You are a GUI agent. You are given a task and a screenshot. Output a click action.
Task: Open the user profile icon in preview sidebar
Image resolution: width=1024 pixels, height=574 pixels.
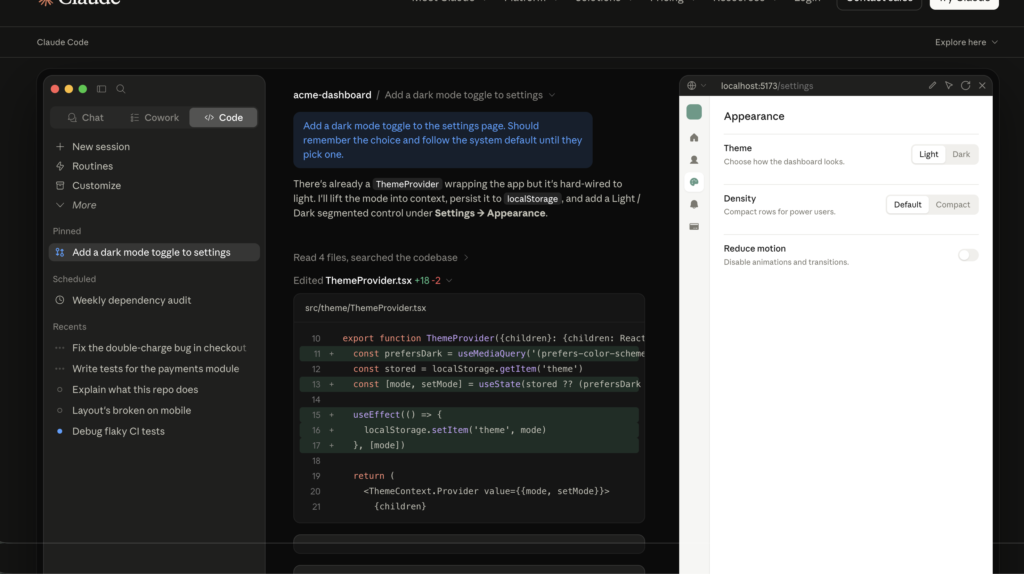(x=694, y=160)
